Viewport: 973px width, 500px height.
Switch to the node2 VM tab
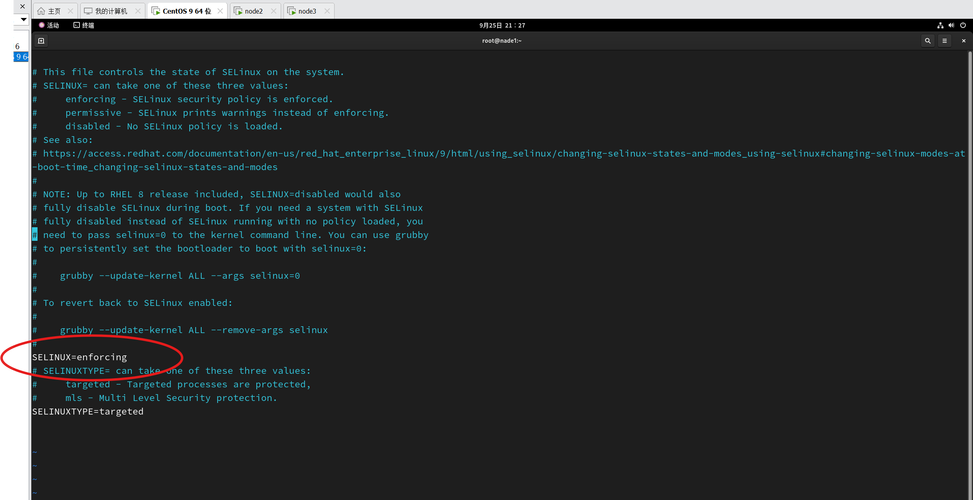coord(248,11)
